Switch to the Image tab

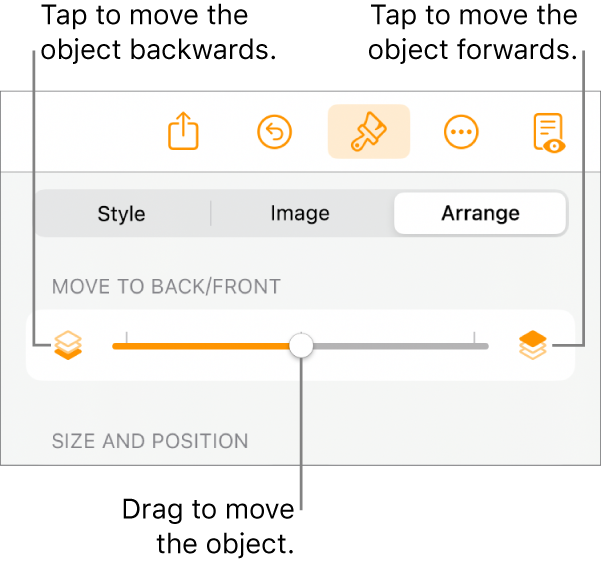[300, 214]
